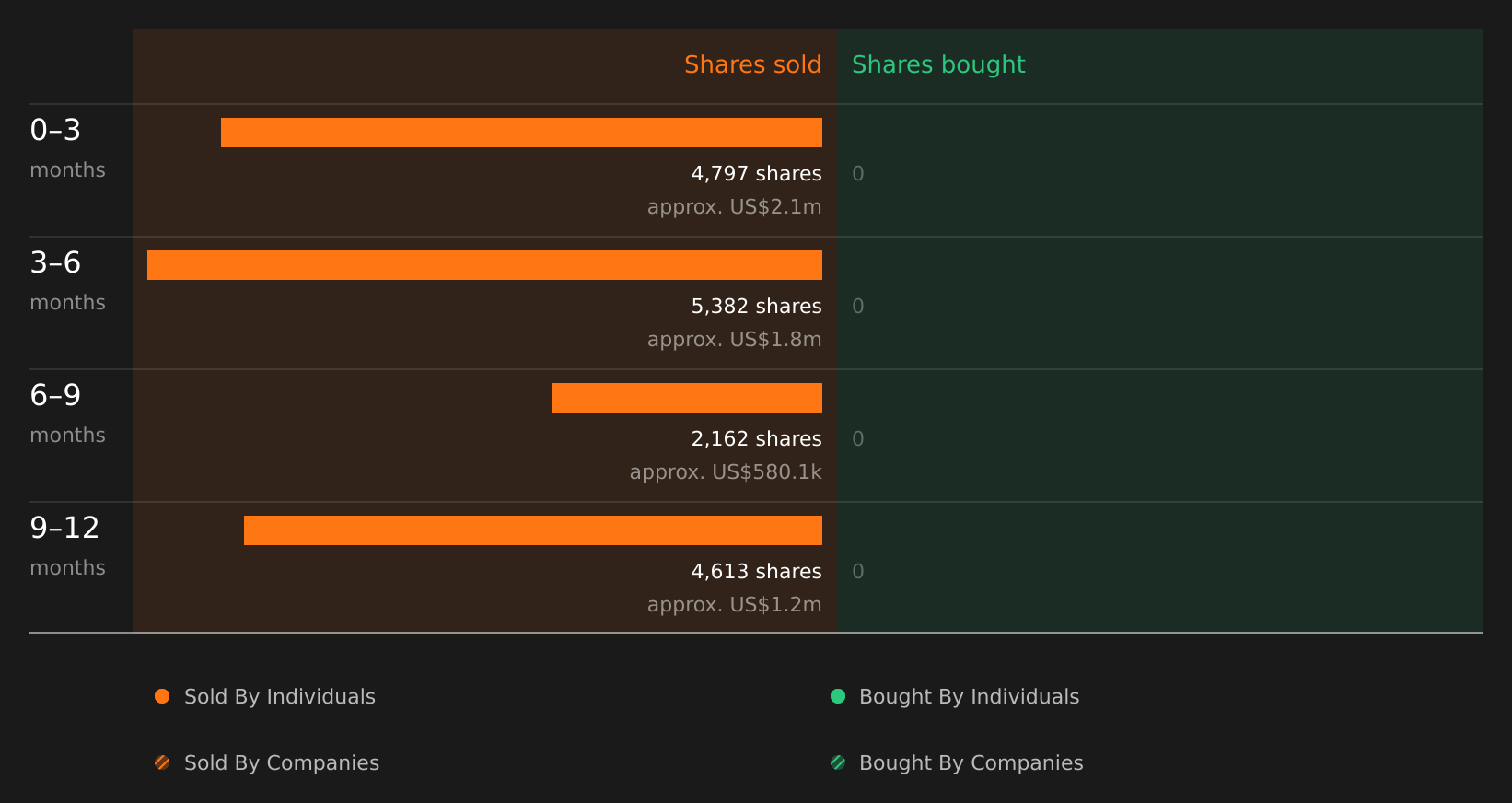1512x803 pixels.
Task: Click the Bought By Companies striped icon
Action: tap(838, 762)
